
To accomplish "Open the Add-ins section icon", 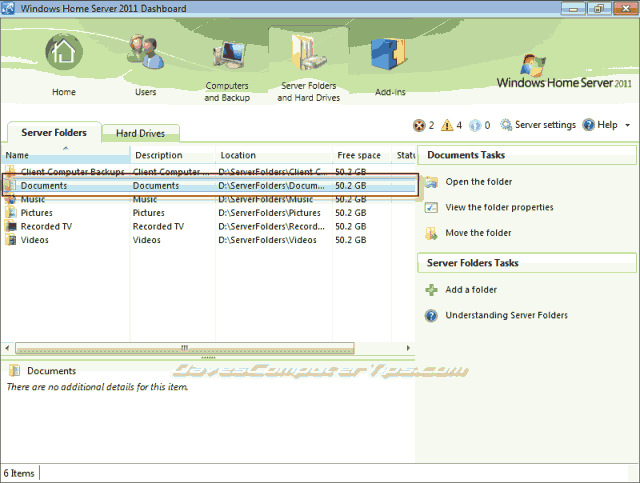I will 388,54.
